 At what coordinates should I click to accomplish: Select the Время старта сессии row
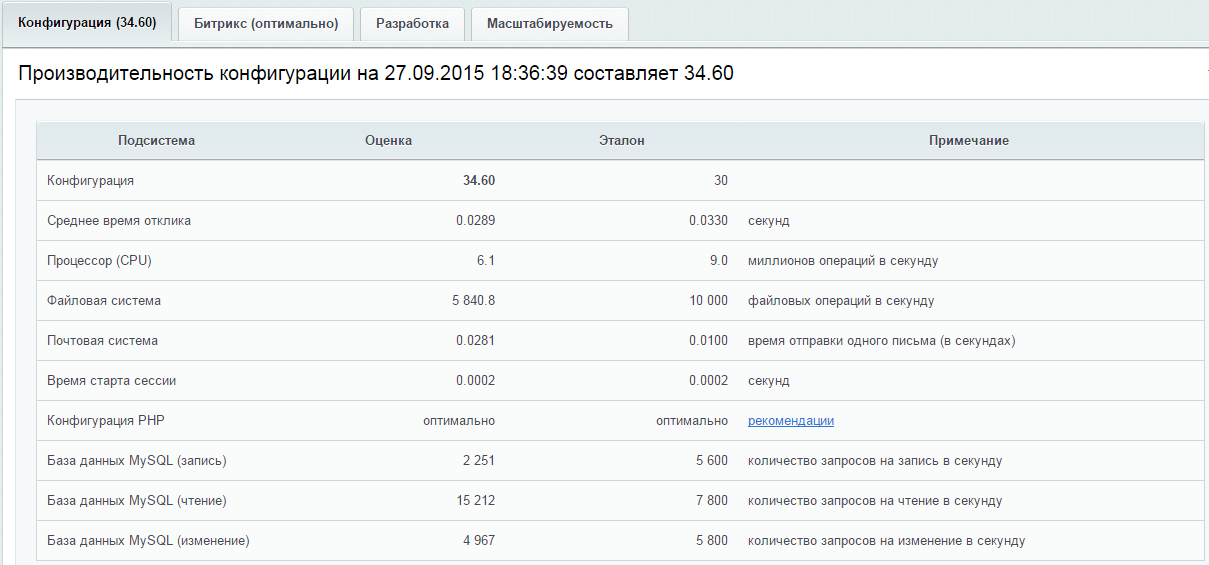coord(111,381)
